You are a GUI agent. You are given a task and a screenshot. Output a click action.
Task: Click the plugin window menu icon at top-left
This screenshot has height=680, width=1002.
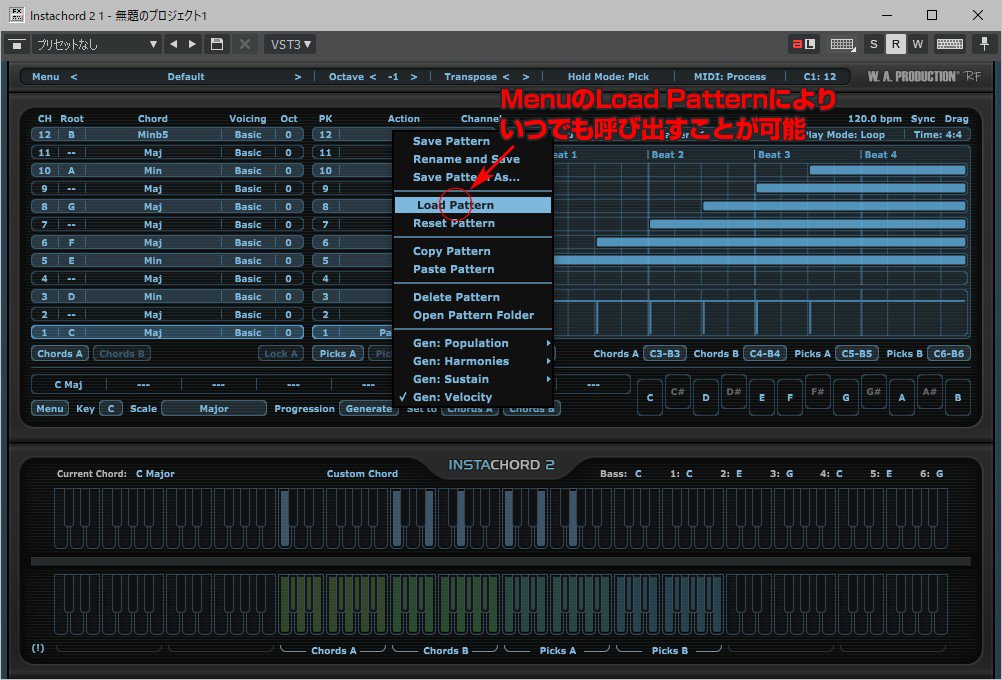[17, 44]
